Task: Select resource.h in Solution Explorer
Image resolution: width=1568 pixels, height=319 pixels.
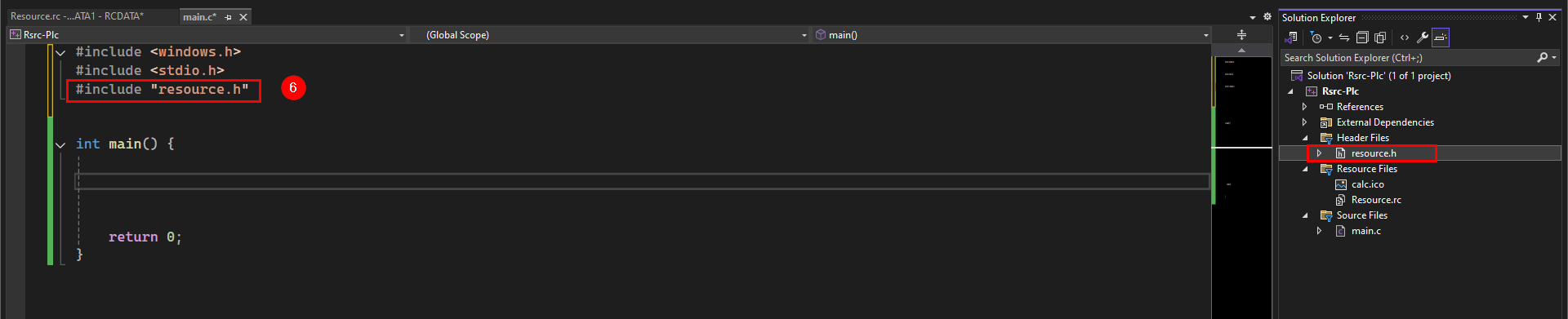Action: click(1374, 153)
